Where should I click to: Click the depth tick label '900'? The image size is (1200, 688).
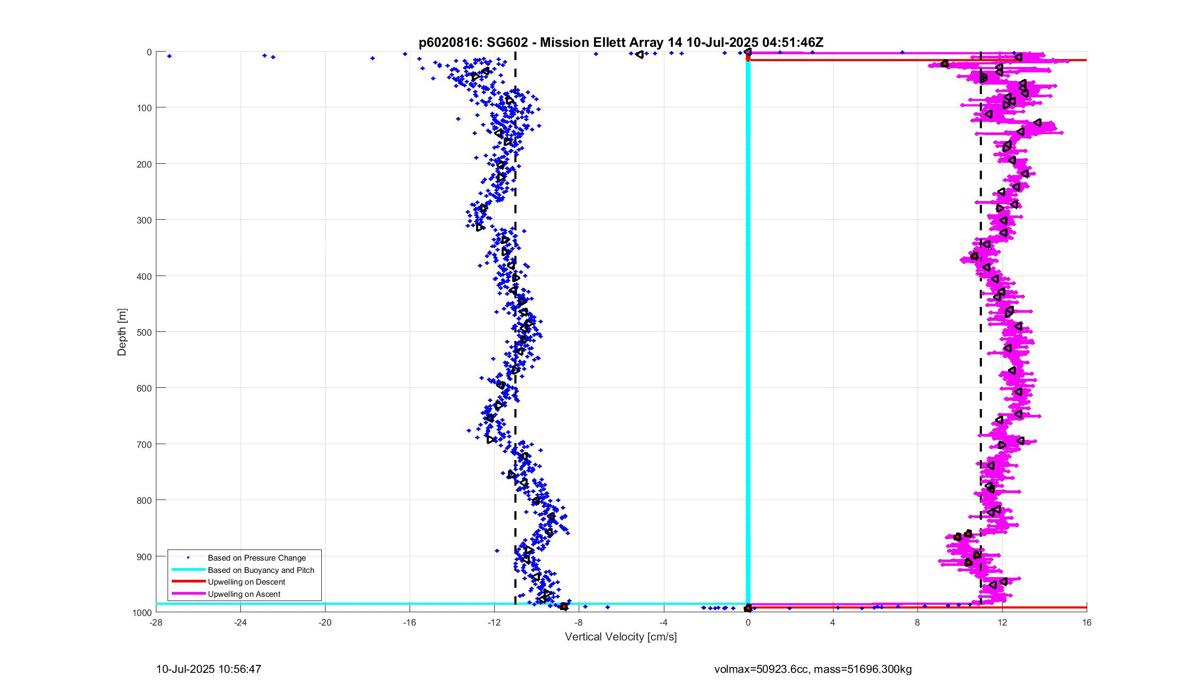click(143, 556)
